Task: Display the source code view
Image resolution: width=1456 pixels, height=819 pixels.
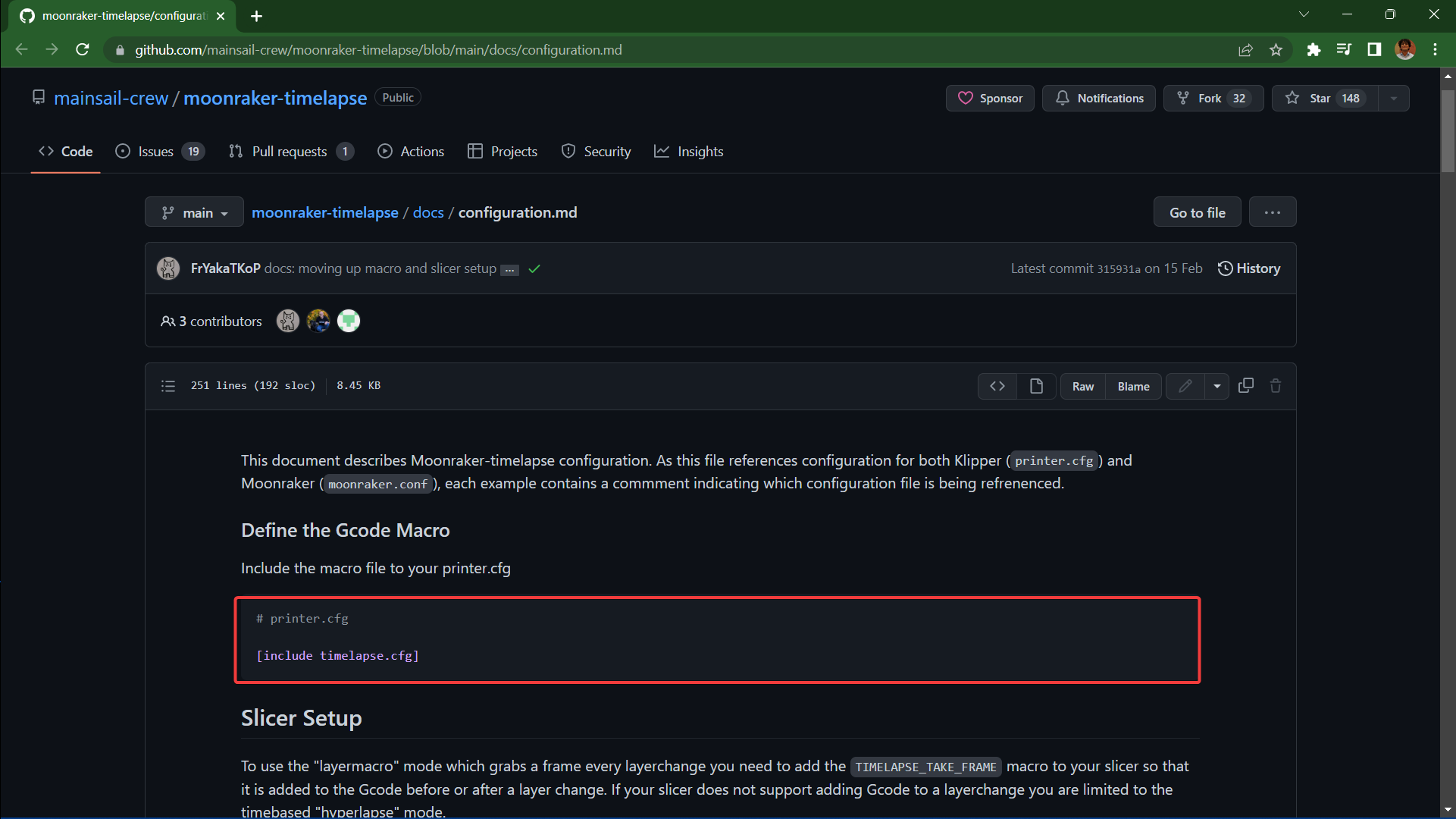Action: coord(997,386)
